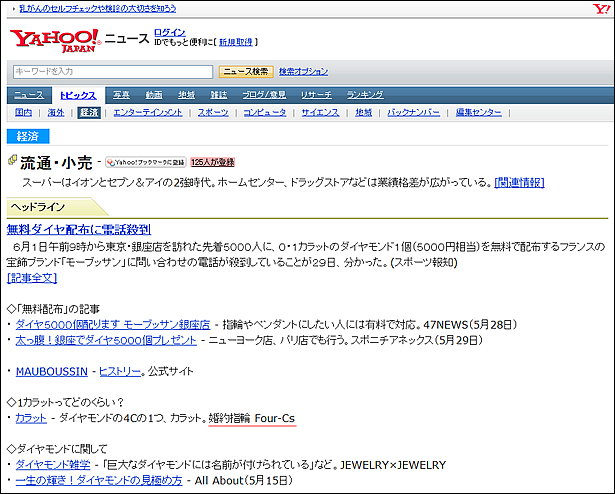Open the [記事全文] link
Viewport: 615px width, 494px height.
32,278
